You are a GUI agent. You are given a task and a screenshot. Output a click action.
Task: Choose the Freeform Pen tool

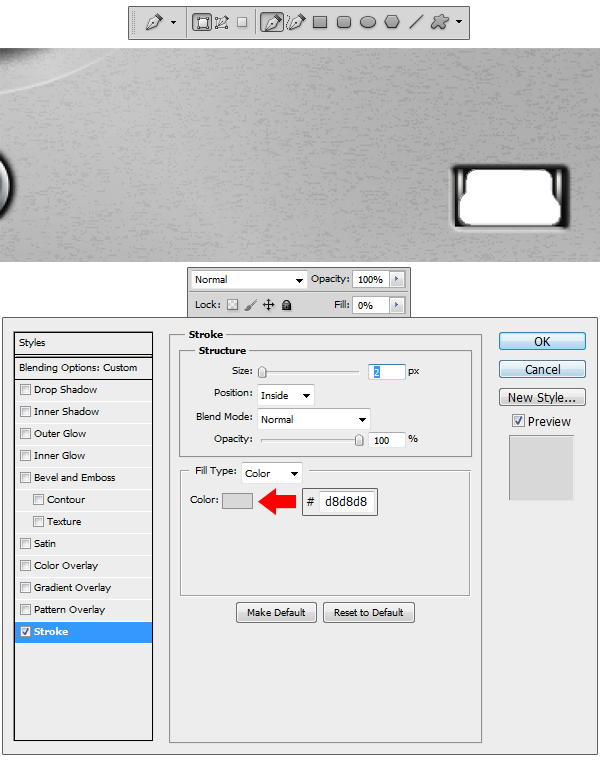(x=295, y=22)
